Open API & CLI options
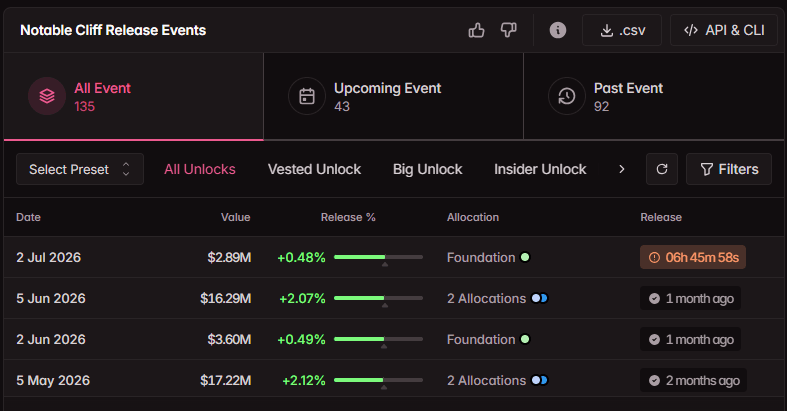Screen dimensions: 787x411 [724, 30]
